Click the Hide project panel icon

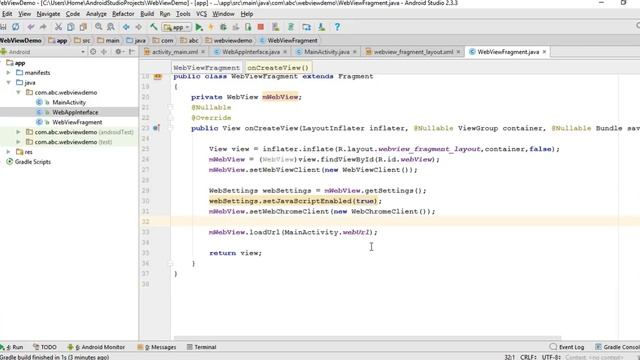(x=132, y=52)
